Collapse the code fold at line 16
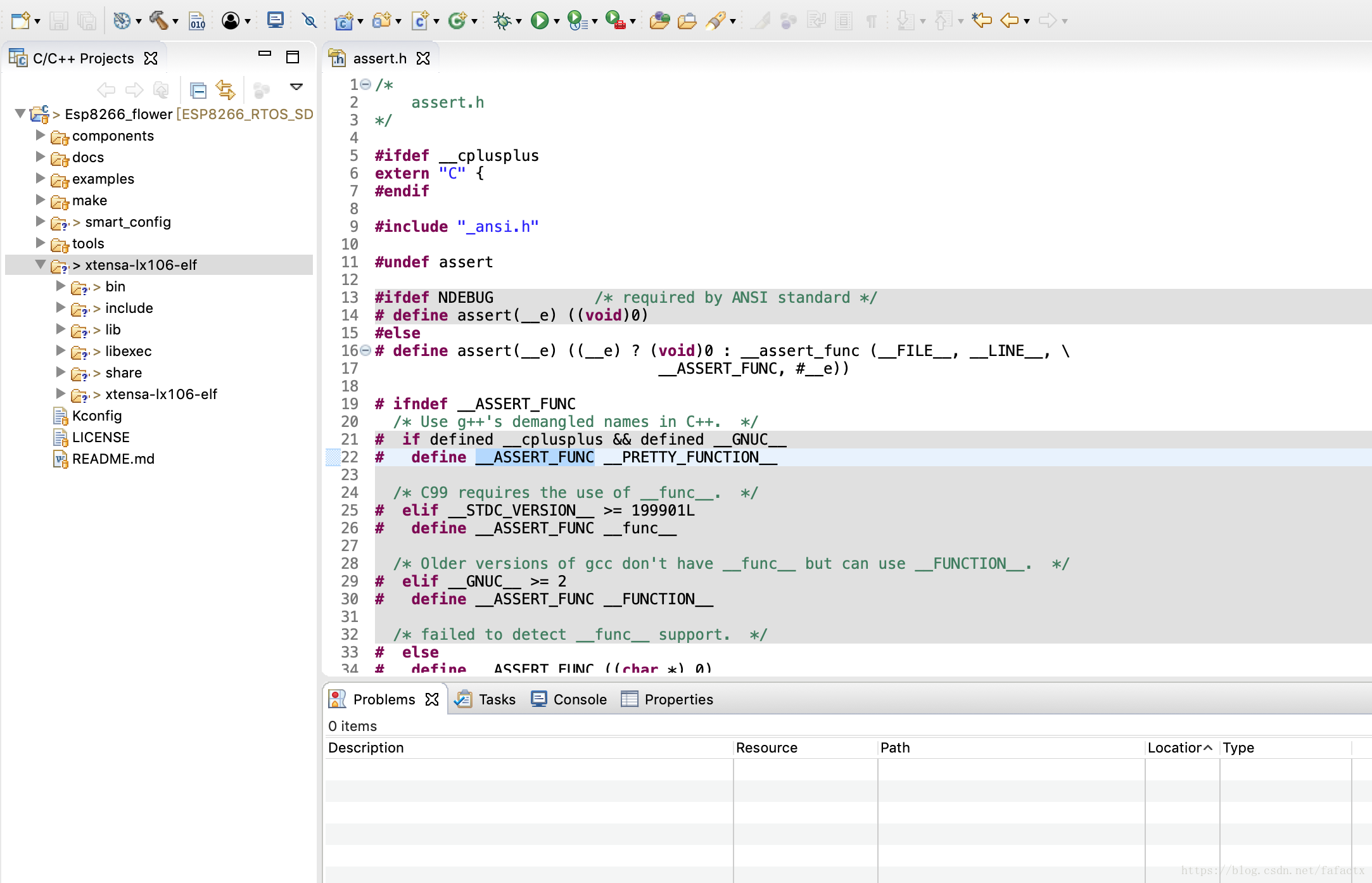The height and width of the screenshot is (883, 1372). pyautogui.click(x=365, y=350)
